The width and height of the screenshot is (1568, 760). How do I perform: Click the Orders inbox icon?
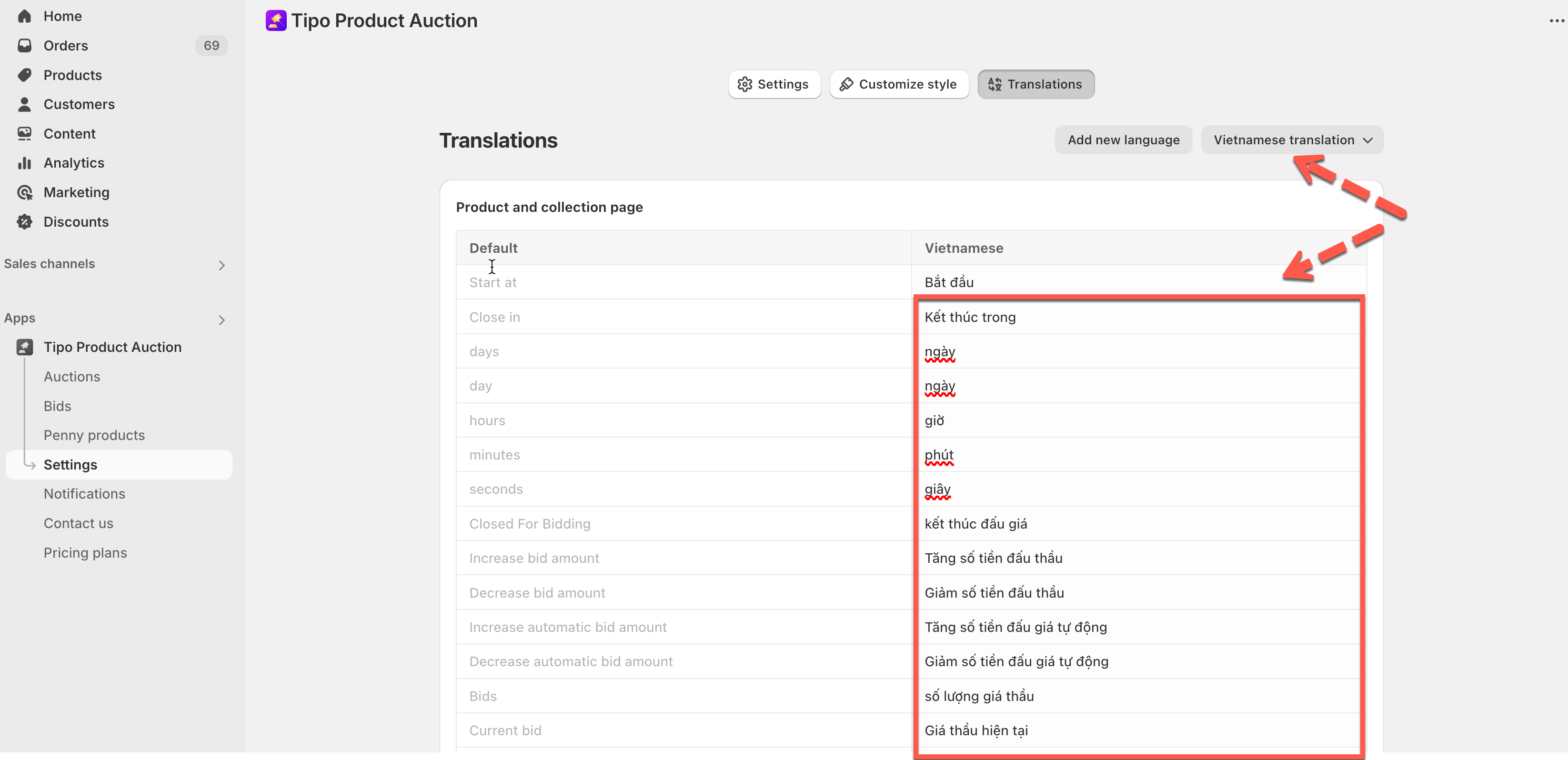coord(24,46)
